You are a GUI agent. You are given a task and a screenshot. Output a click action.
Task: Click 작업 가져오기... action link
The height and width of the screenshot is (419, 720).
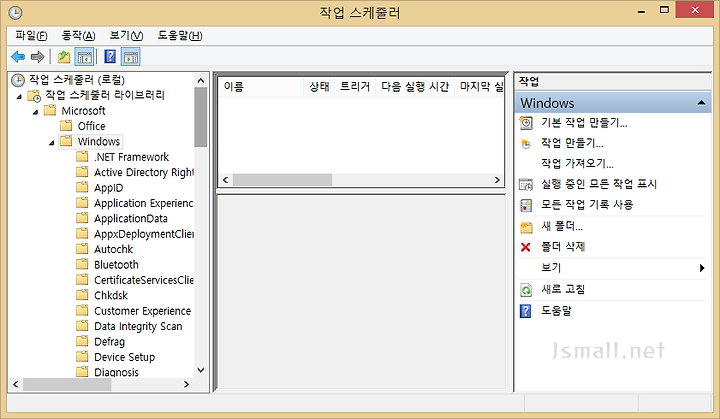pos(577,164)
